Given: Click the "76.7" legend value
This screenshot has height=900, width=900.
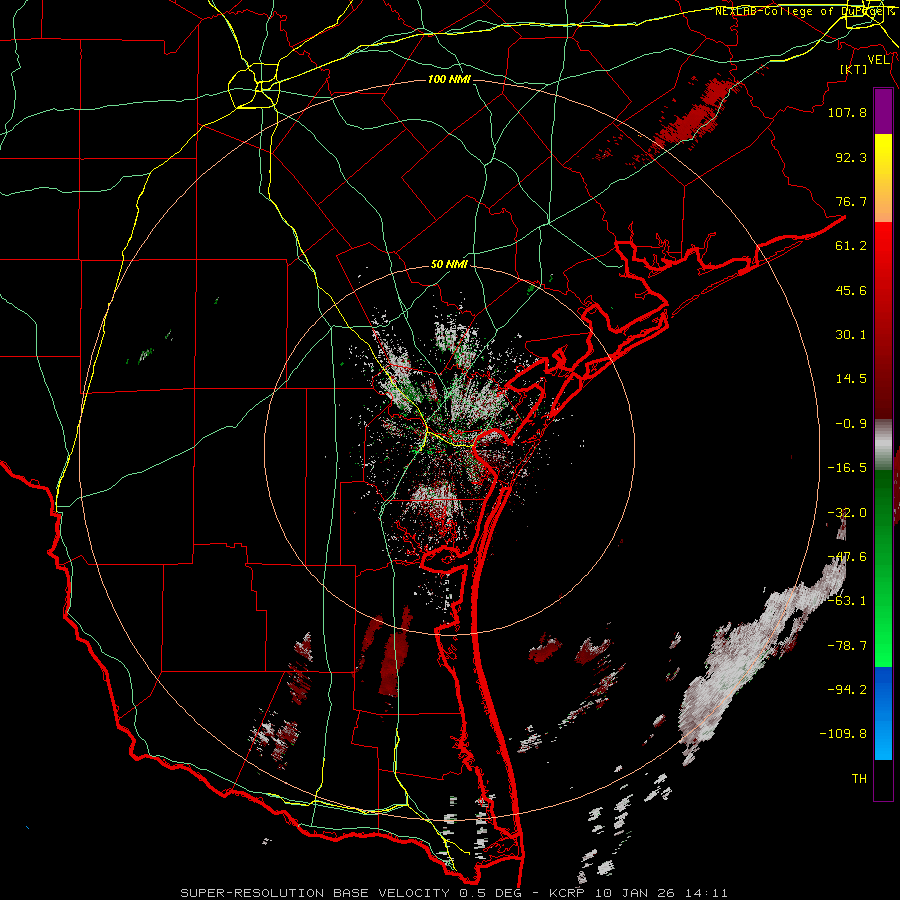Looking at the screenshot, I should click(x=851, y=201).
